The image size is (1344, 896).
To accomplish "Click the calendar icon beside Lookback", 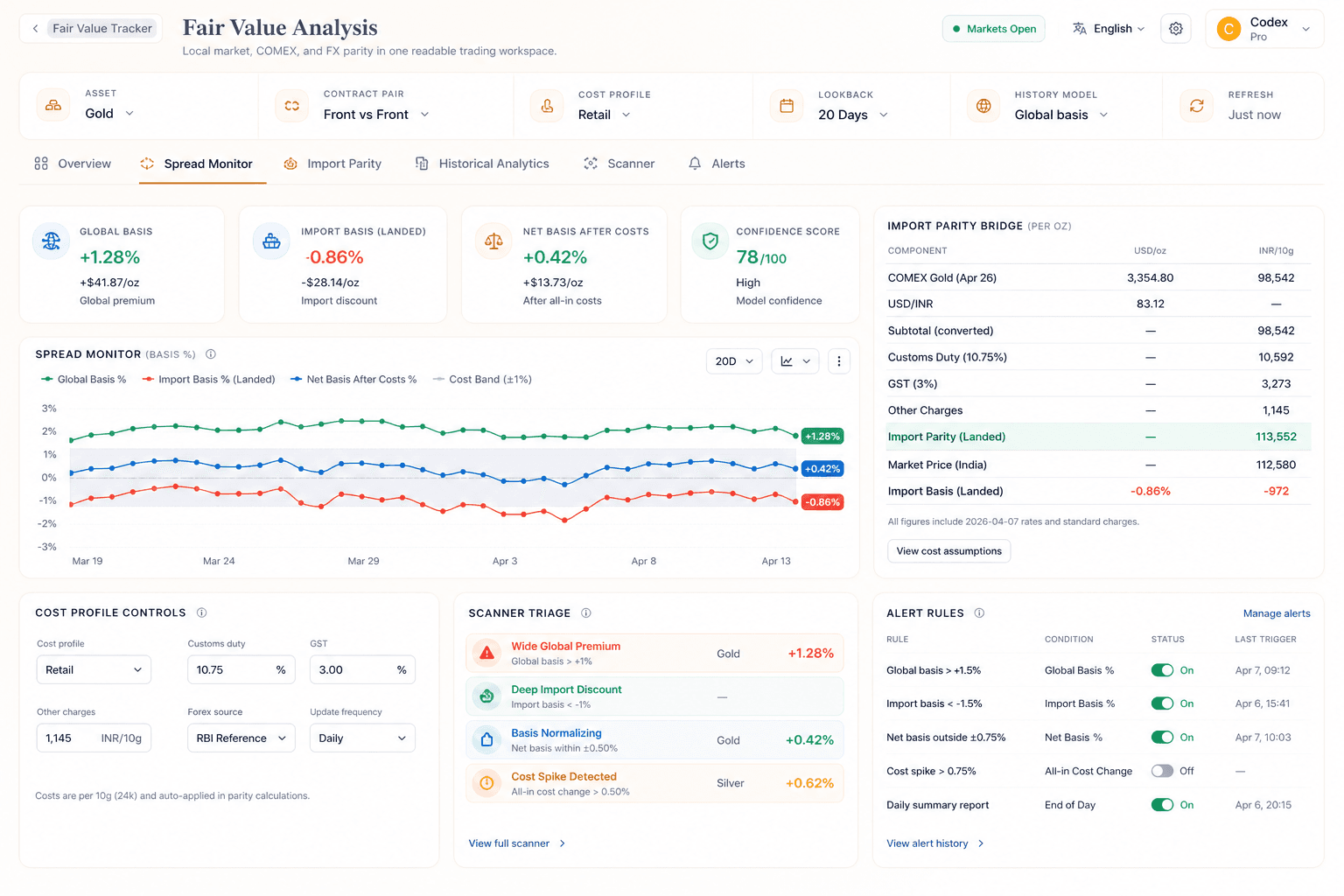I will (x=787, y=106).
